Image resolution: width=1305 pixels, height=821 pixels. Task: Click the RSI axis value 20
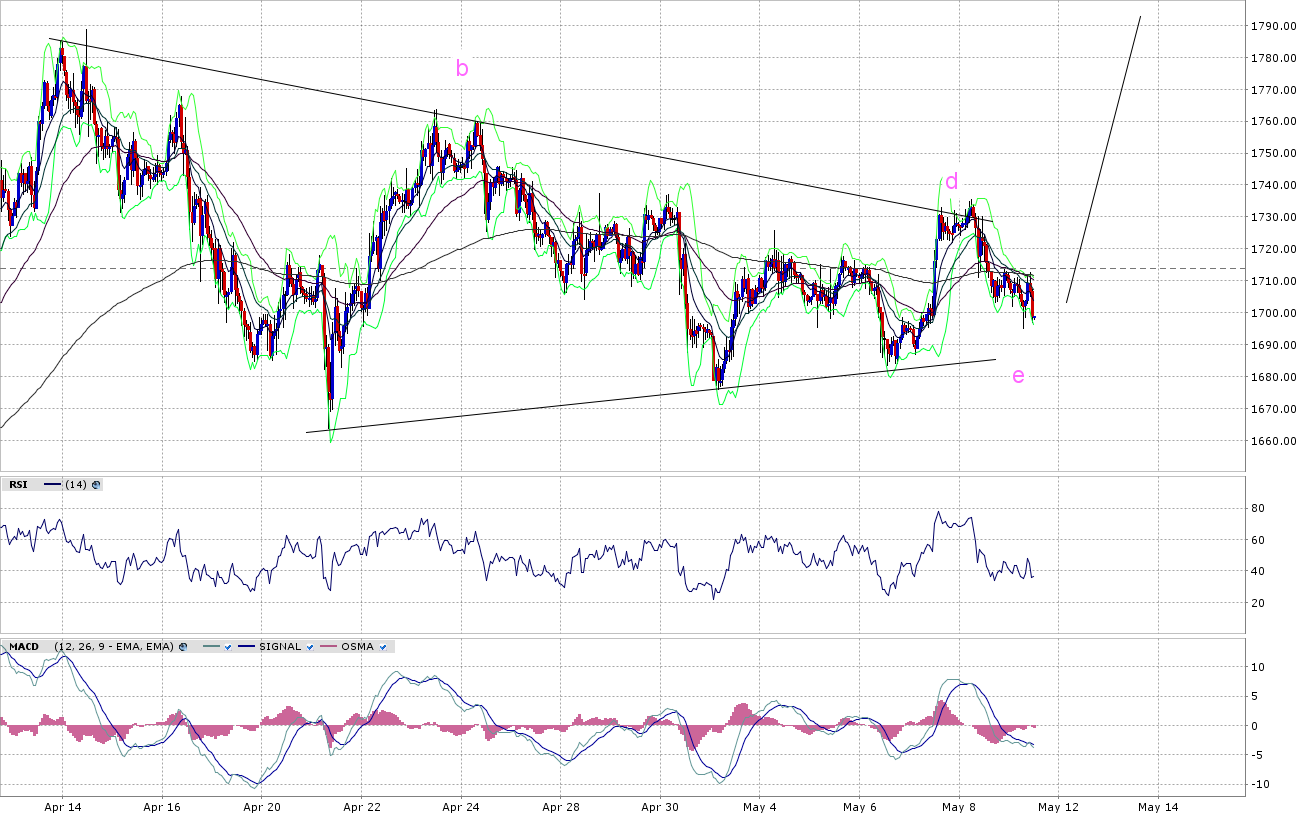pyautogui.click(x=1257, y=603)
